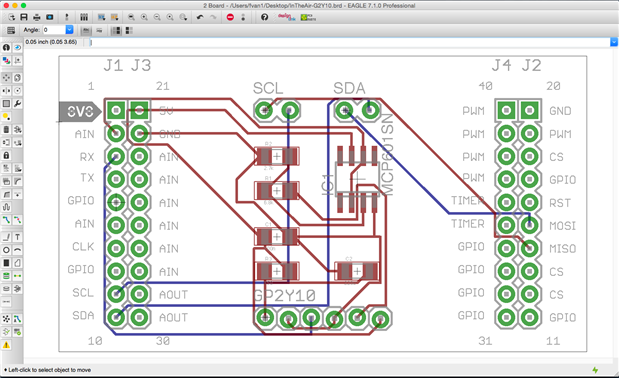Click the Use library (books) icon

coord(84,17)
